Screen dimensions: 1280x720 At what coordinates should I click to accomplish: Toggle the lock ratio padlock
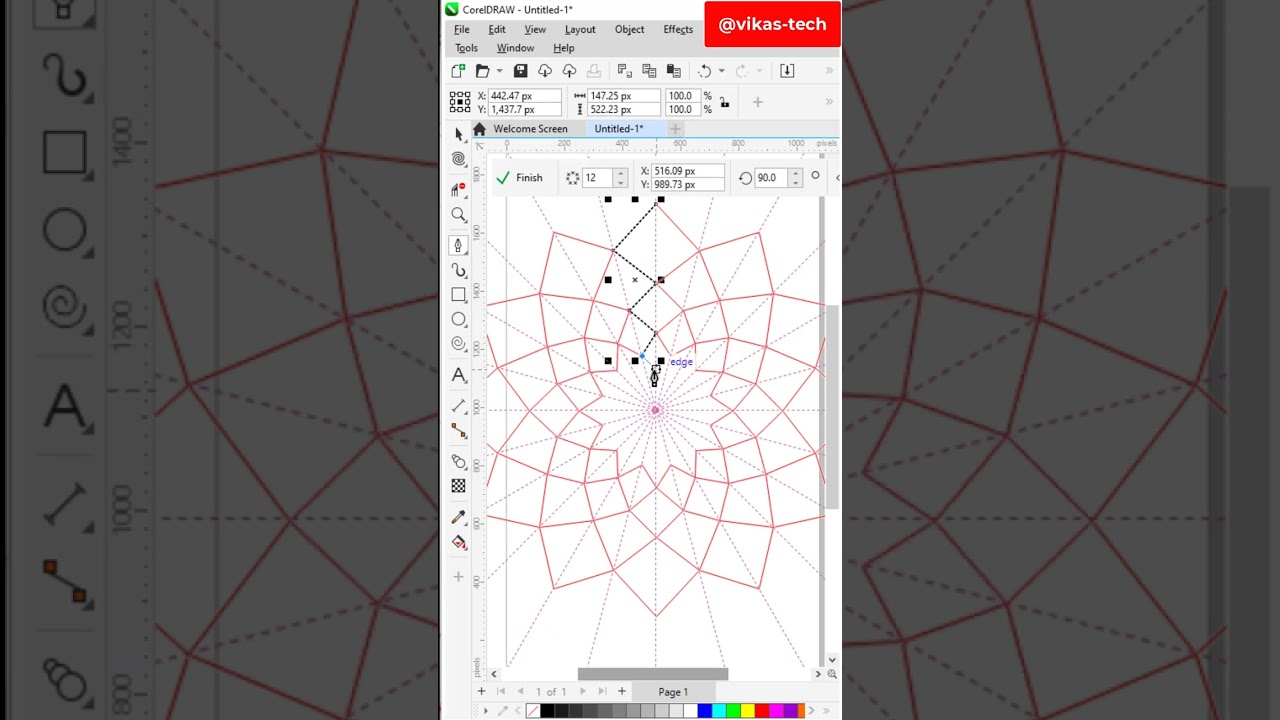[x=725, y=102]
